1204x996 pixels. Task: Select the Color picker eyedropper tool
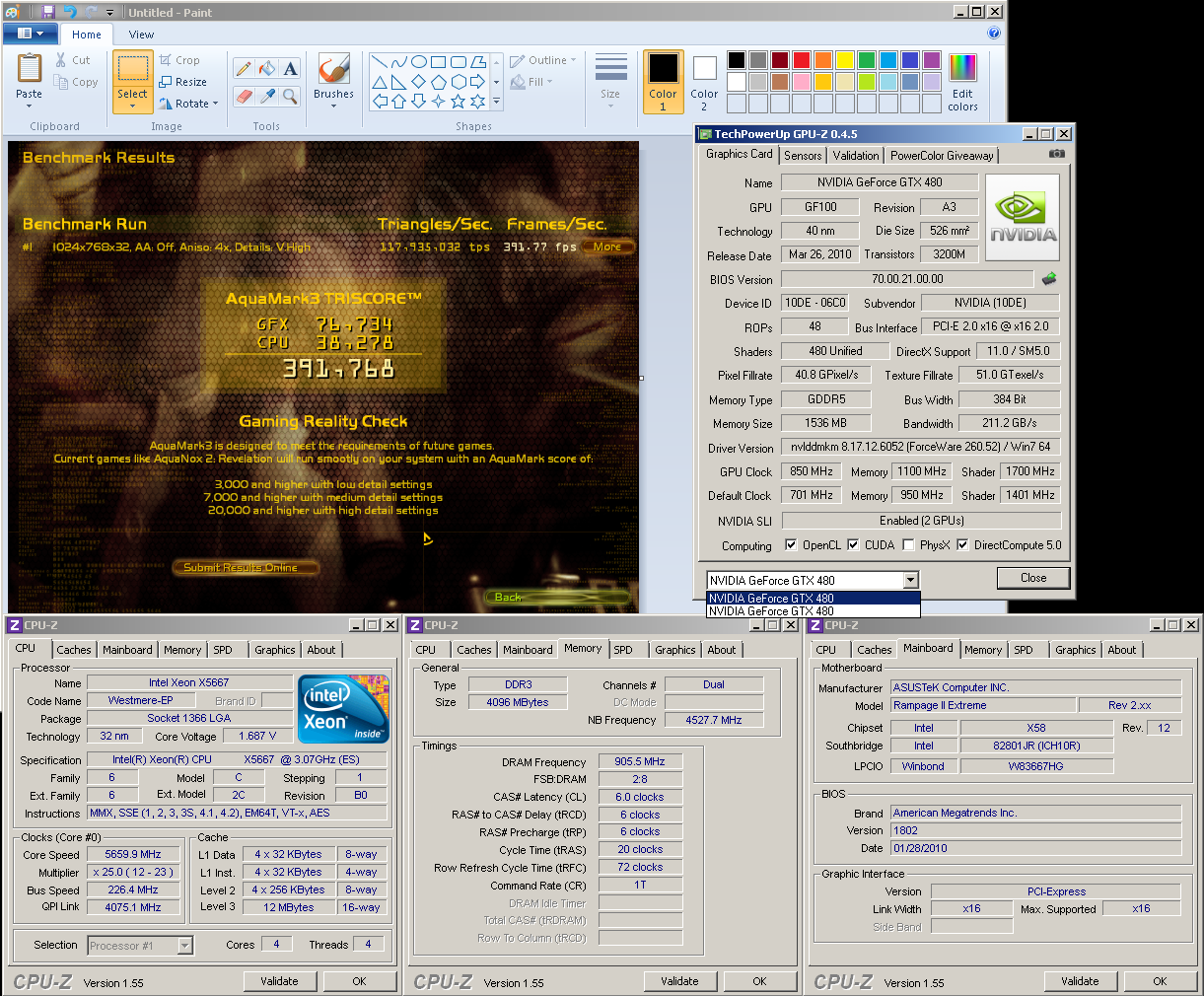coord(267,96)
